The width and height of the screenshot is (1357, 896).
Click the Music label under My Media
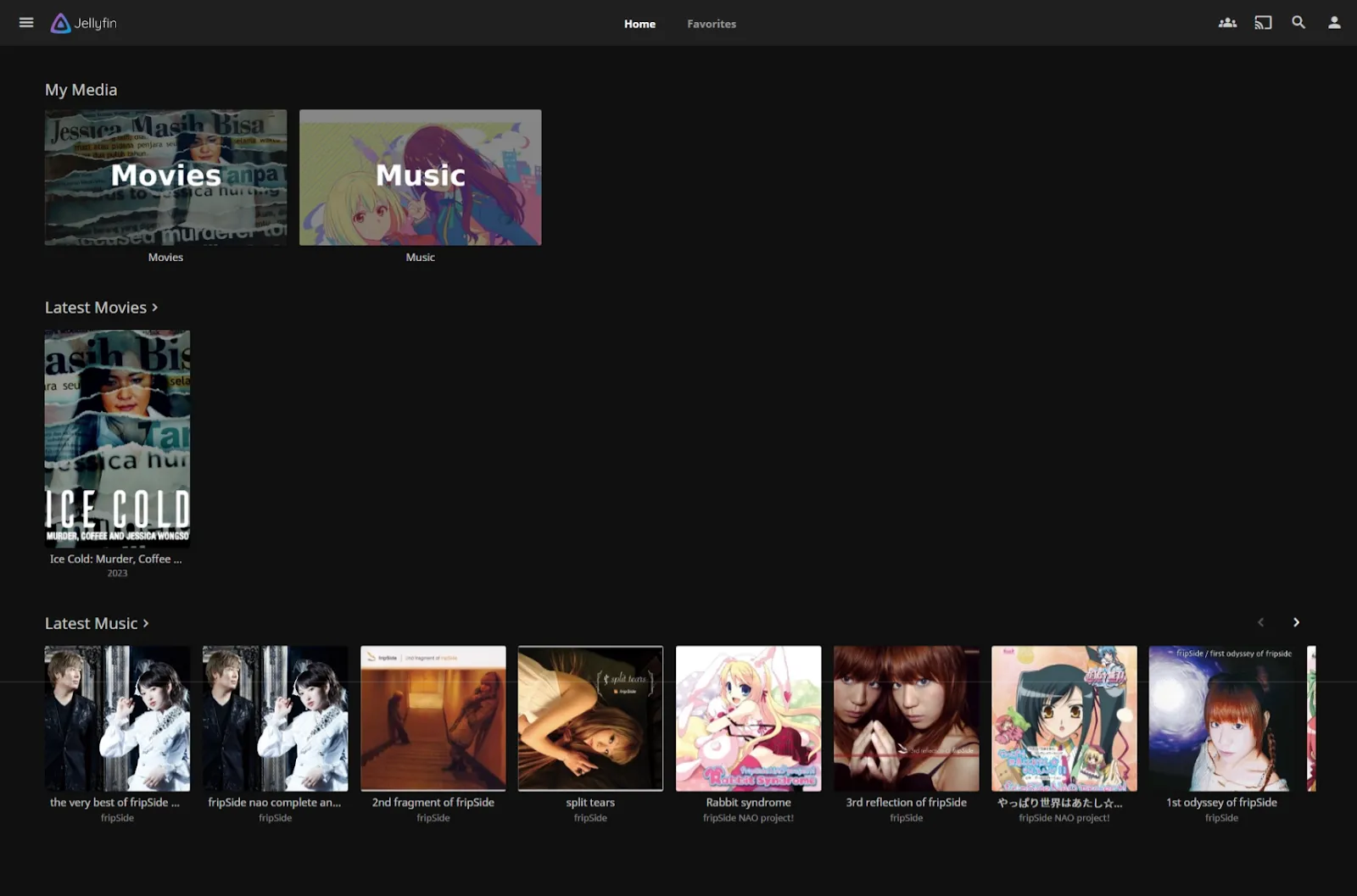pyautogui.click(x=420, y=257)
